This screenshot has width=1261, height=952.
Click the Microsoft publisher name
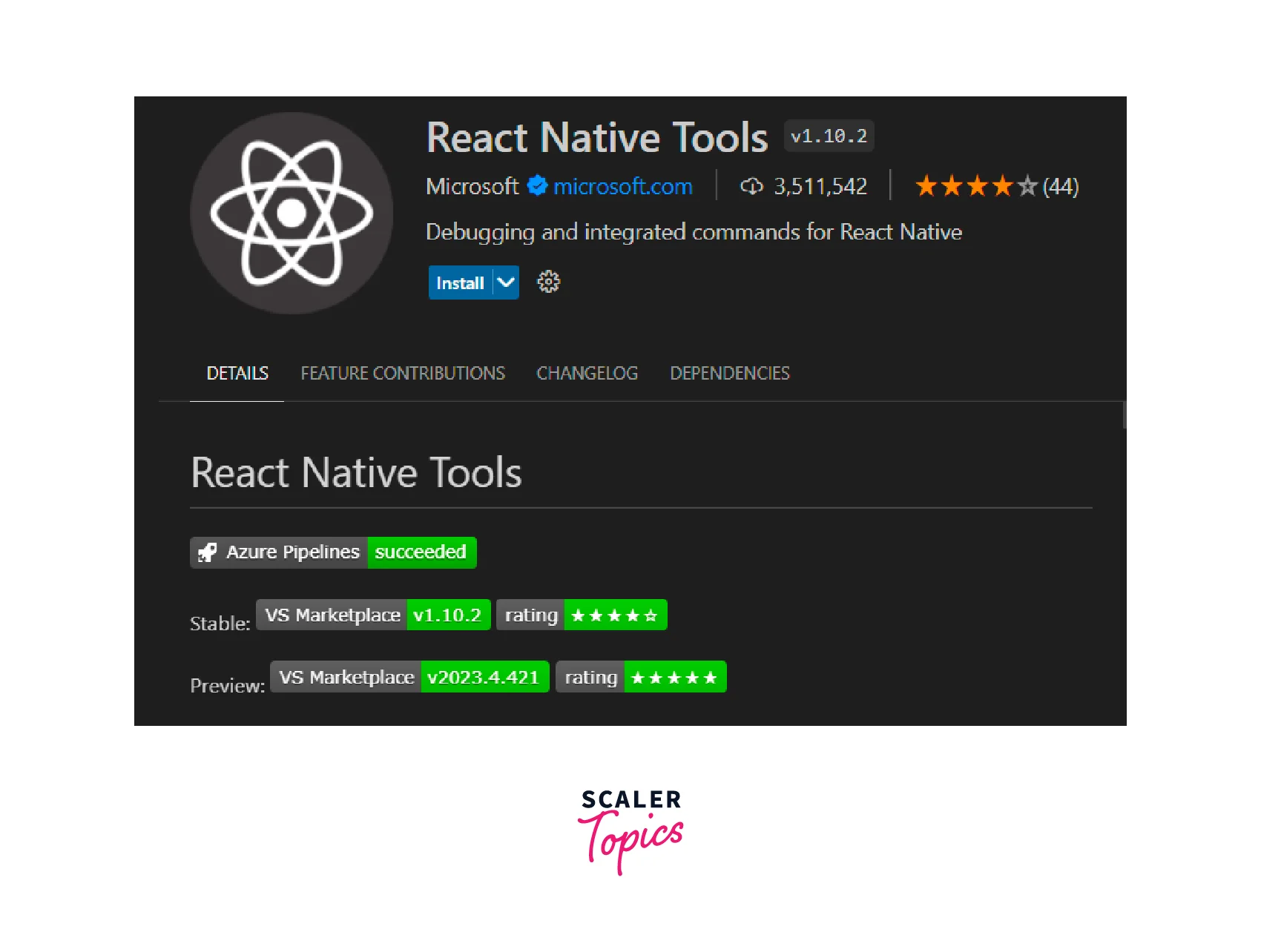click(473, 186)
